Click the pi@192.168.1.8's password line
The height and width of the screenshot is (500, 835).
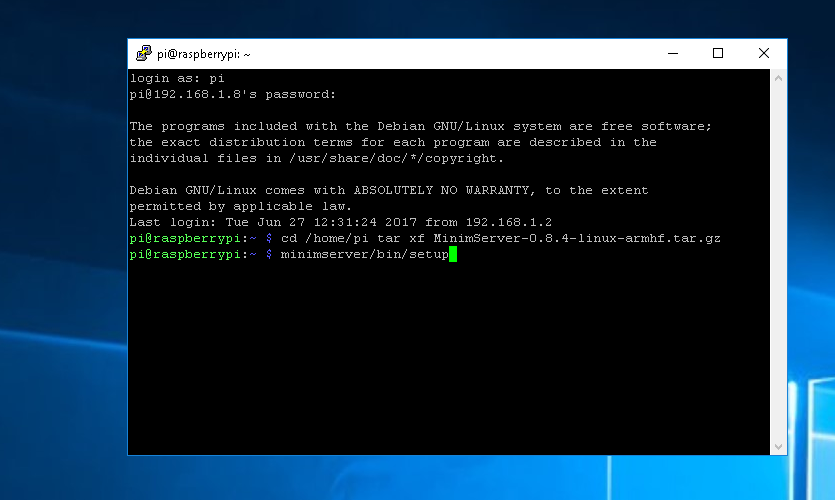[x=233, y=94]
